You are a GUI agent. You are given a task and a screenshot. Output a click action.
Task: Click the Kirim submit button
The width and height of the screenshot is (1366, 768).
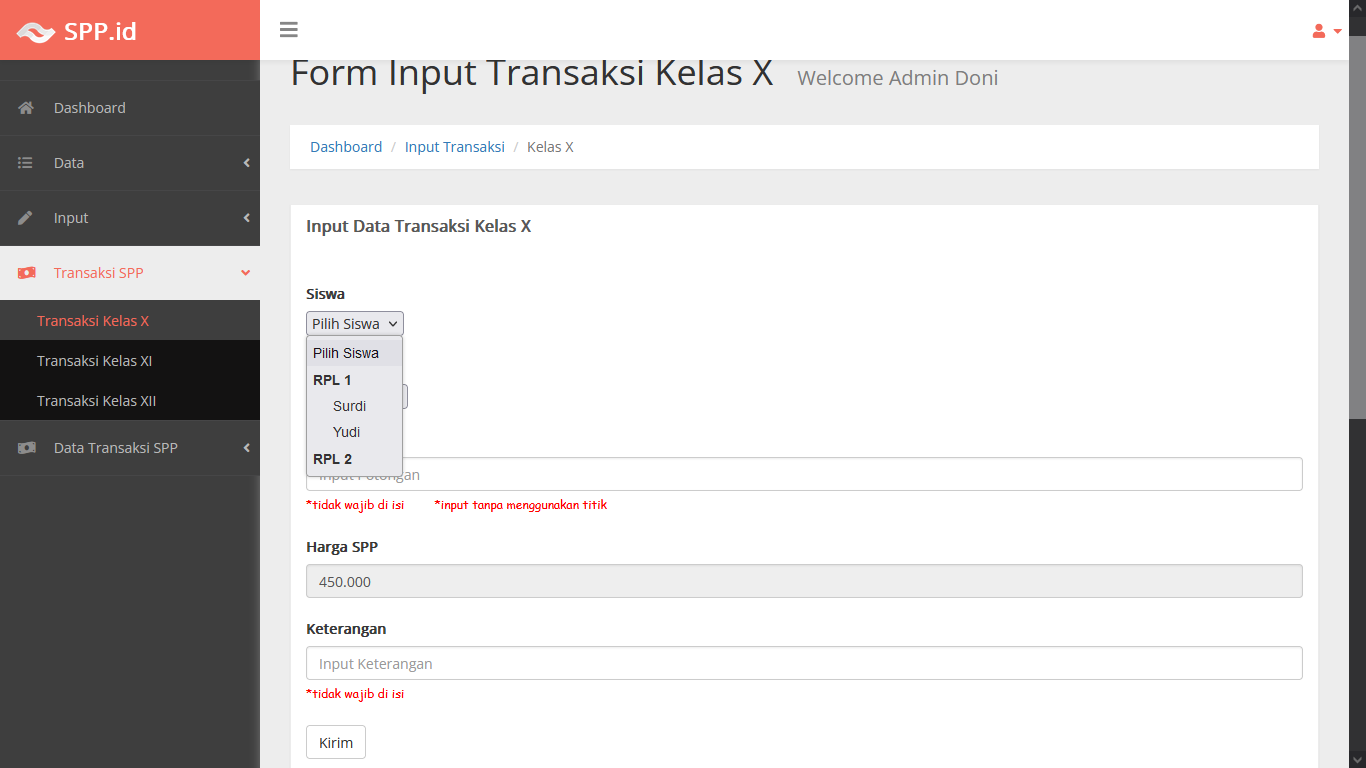click(336, 742)
